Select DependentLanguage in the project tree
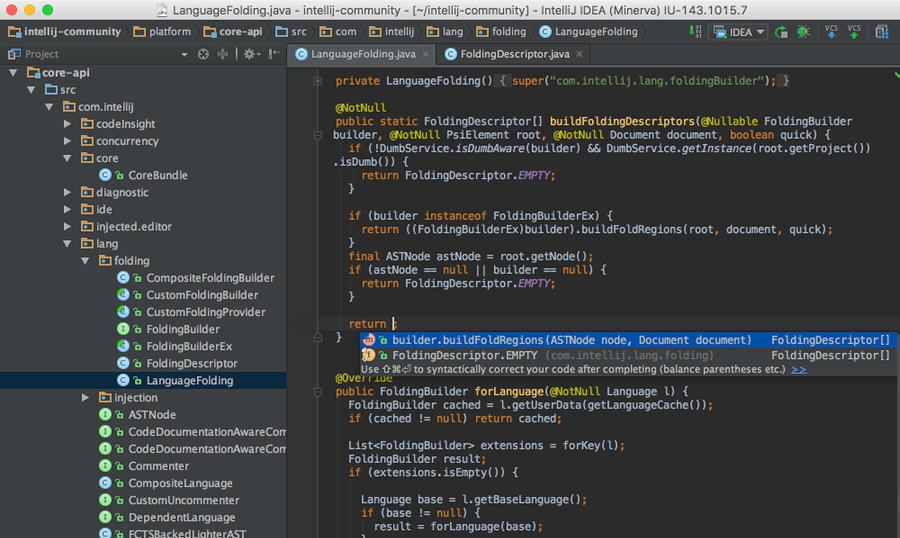The width and height of the screenshot is (900, 538). [143, 517]
